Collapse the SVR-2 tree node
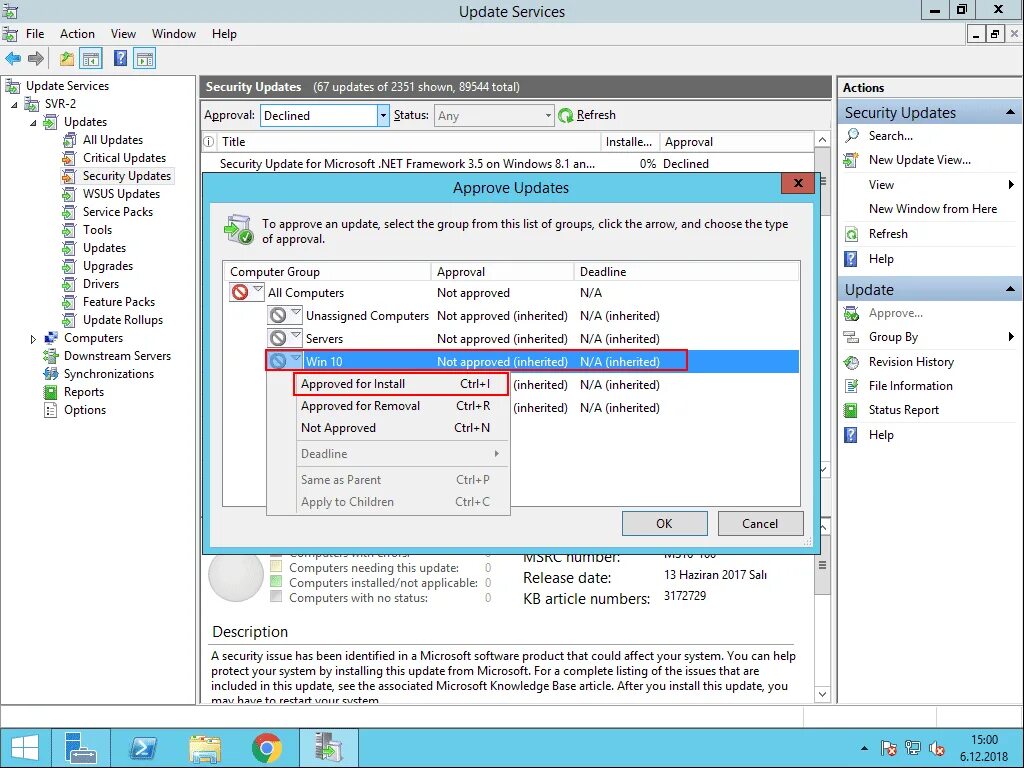Viewport: 1024px width, 768px height. pyautogui.click(x=14, y=104)
